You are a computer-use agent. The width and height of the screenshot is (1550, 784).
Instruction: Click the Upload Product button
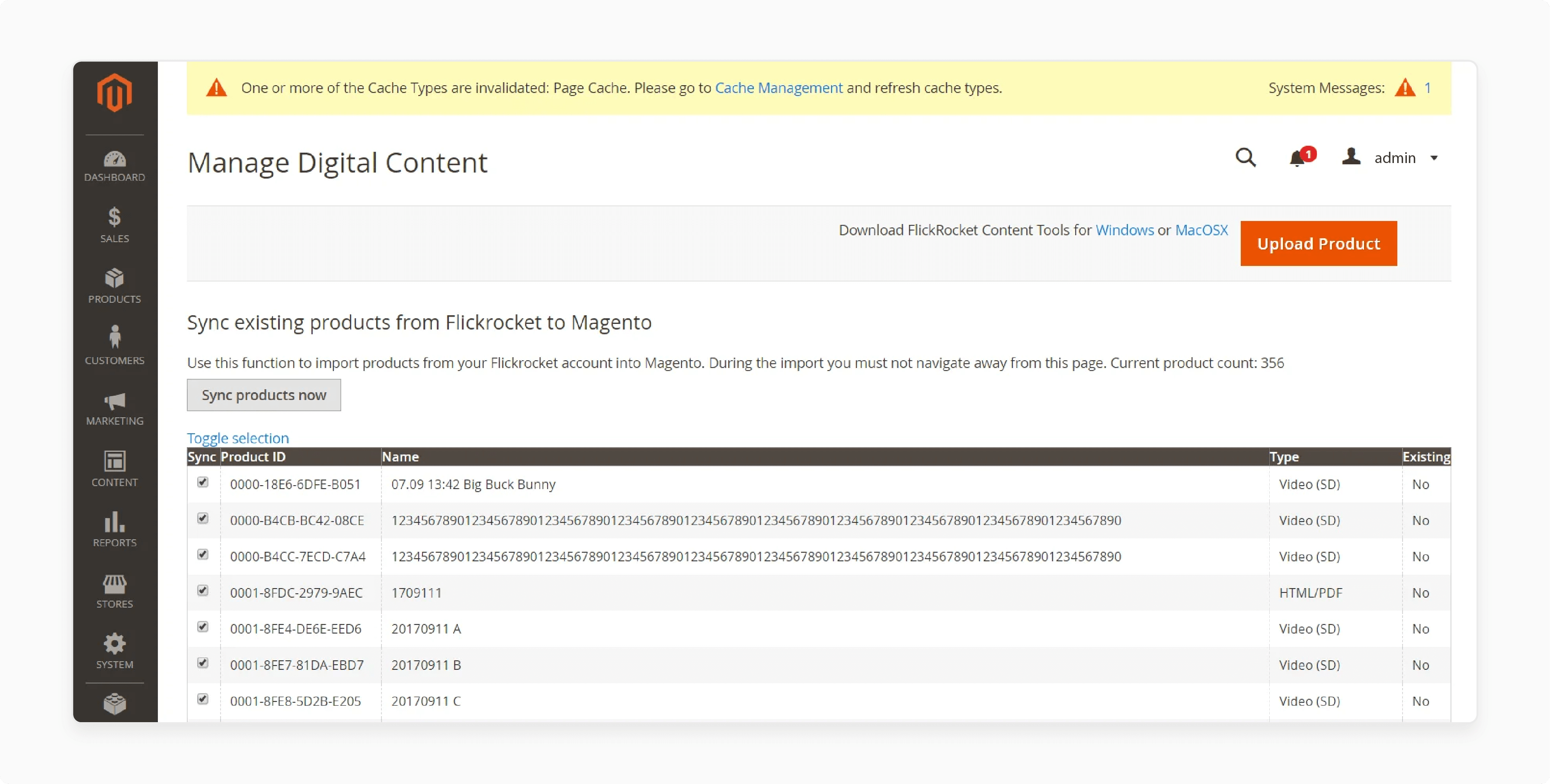pyautogui.click(x=1318, y=244)
